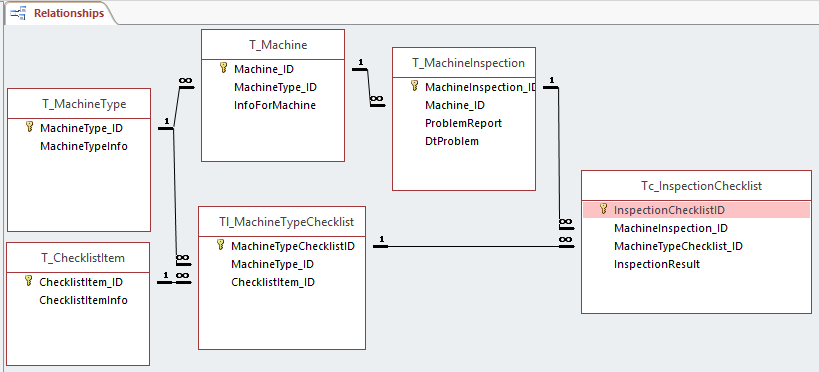Click the key icon next to MachineInspection_ID primary key
819x372 pixels.
coord(415,86)
